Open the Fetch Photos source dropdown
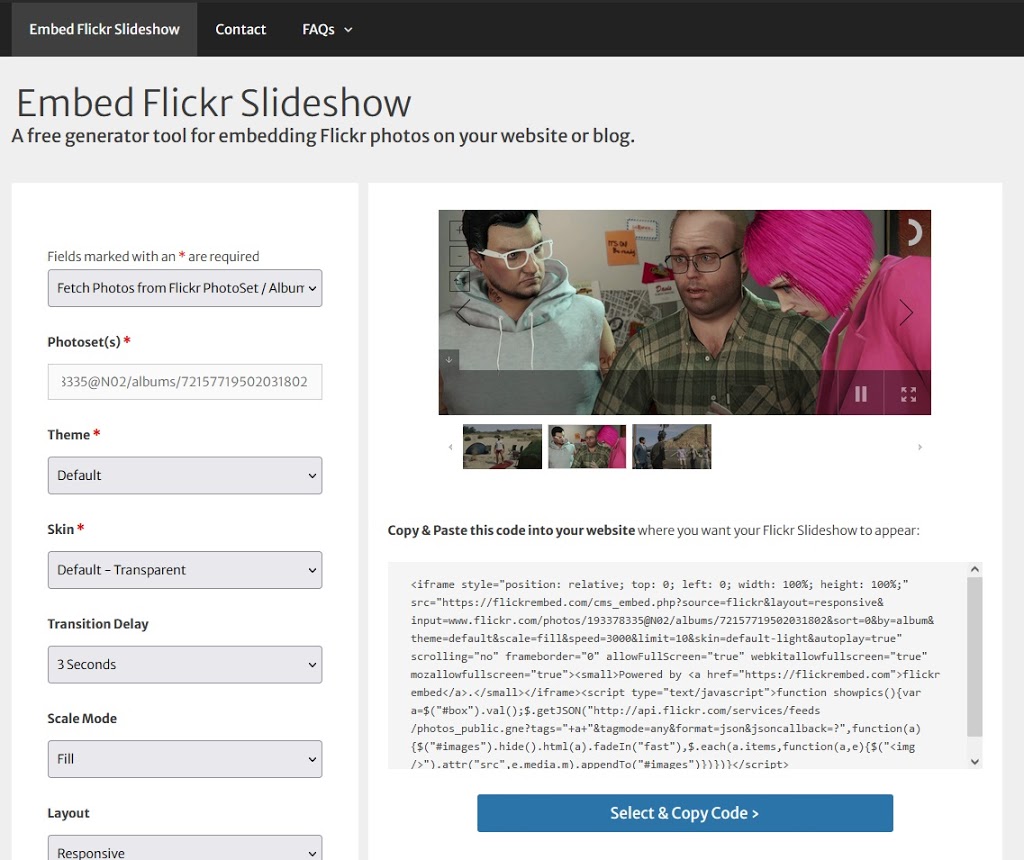The image size is (1024, 860). pyautogui.click(x=185, y=288)
